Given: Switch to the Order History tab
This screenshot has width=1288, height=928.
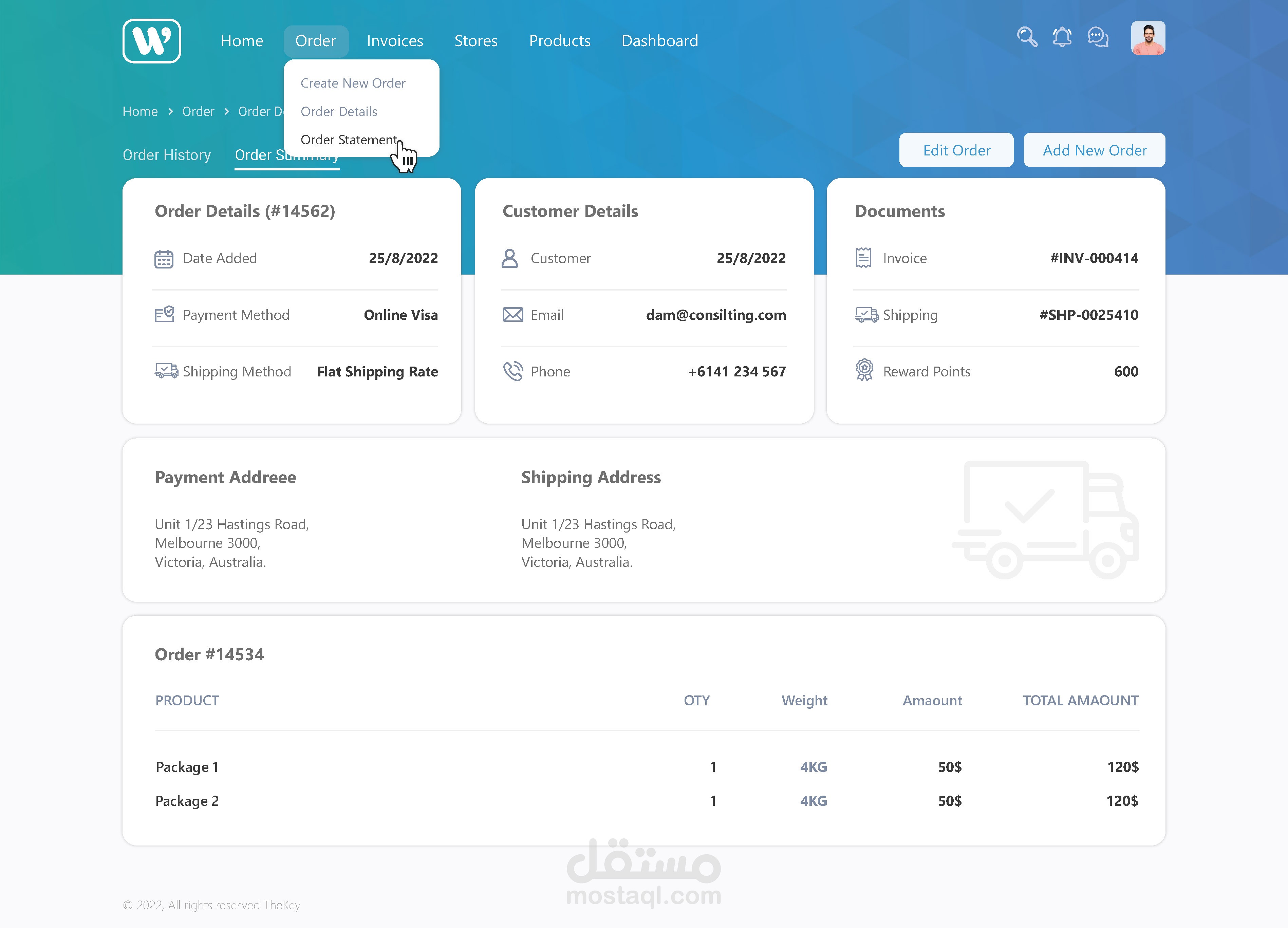Looking at the screenshot, I should tap(166, 155).
